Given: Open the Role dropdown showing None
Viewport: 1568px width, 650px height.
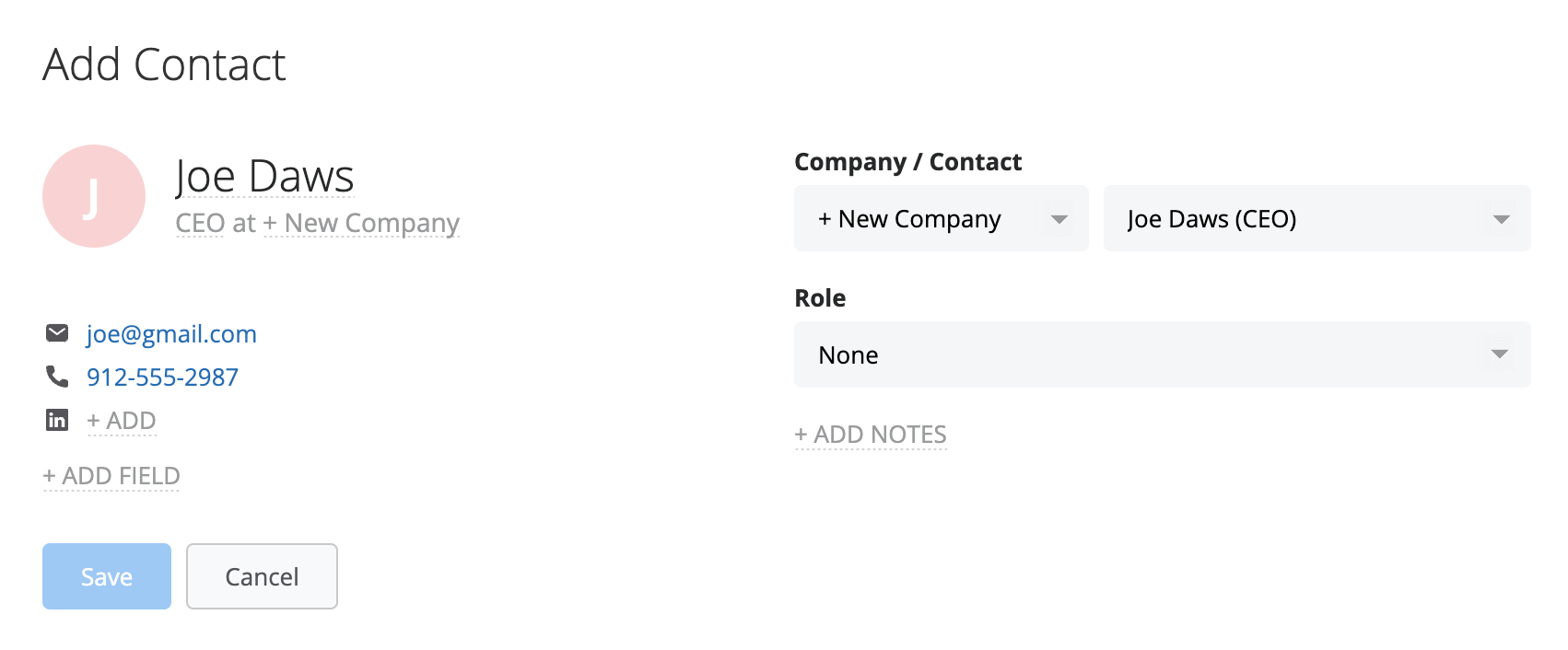Looking at the screenshot, I should pyautogui.click(x=1163, y=354).
